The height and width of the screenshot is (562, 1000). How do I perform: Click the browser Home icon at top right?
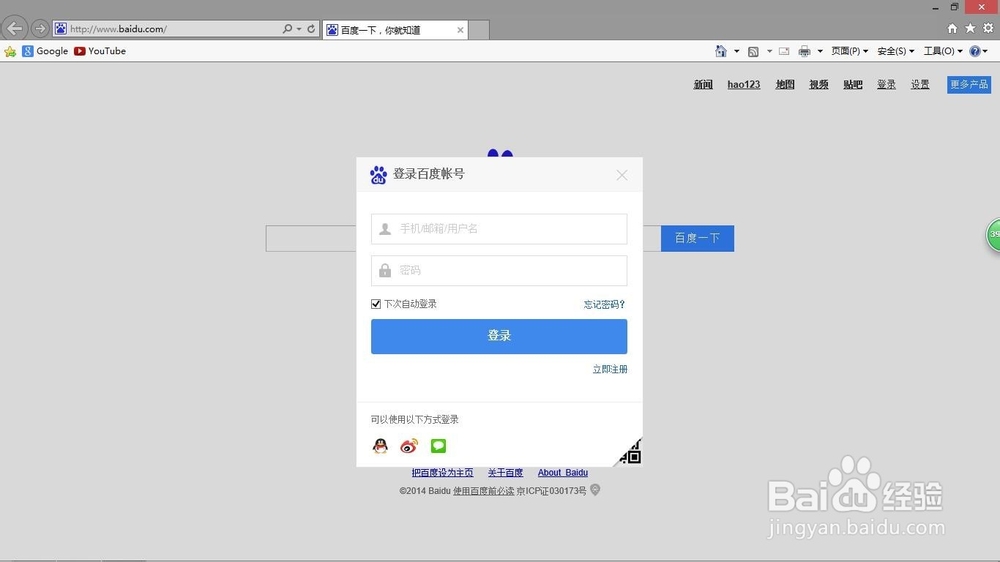(x=952, y=28)
